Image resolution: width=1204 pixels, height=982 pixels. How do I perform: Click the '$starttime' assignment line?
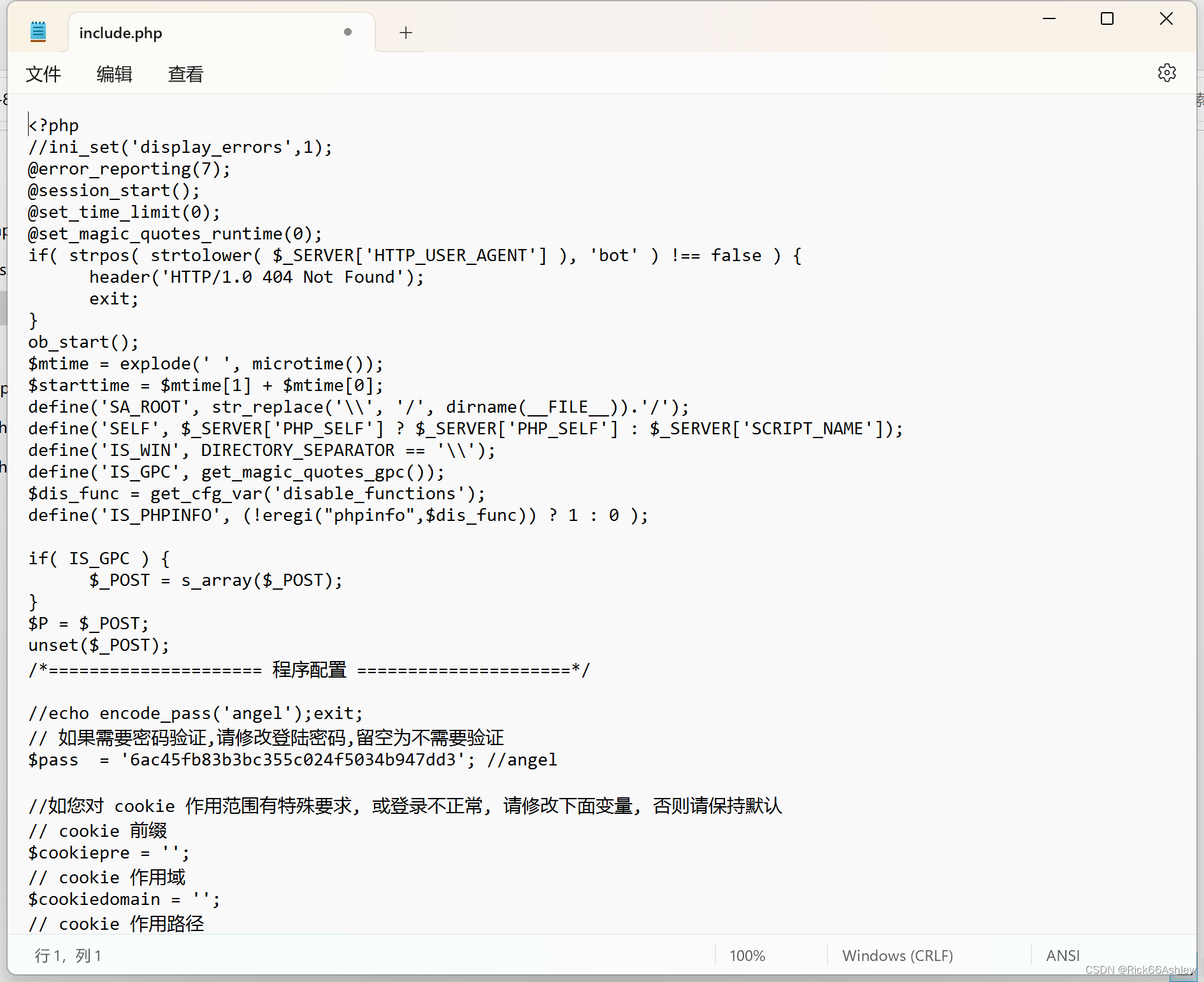coord(206,385)
